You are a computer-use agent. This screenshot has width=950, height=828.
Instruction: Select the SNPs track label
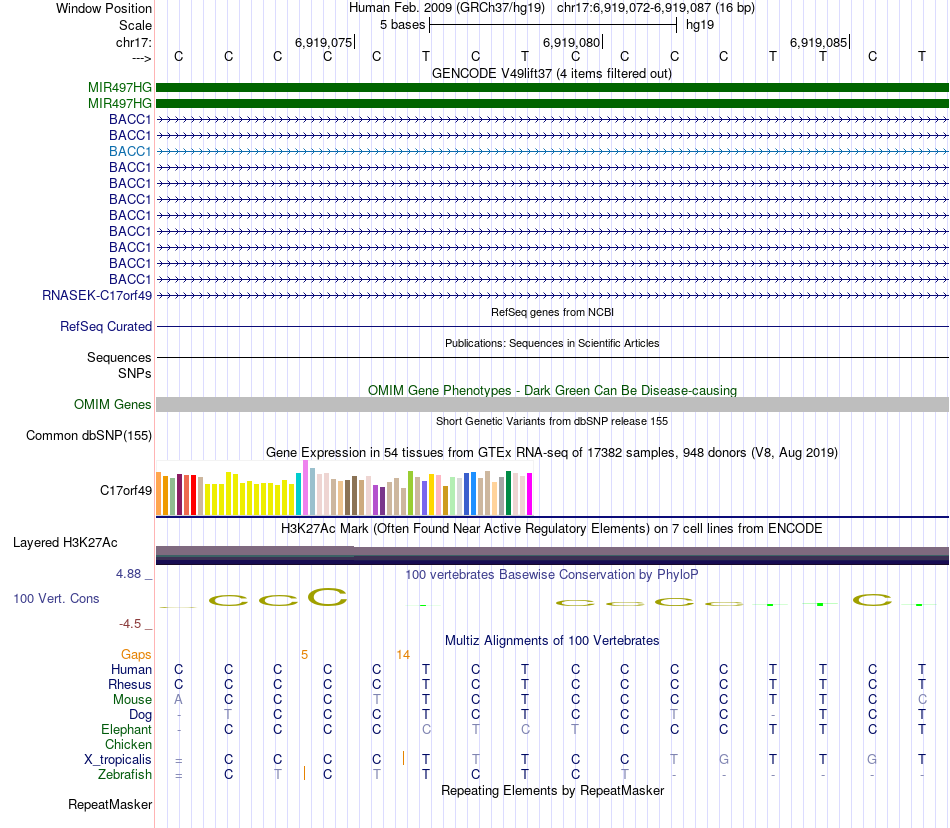pos(135,373)
